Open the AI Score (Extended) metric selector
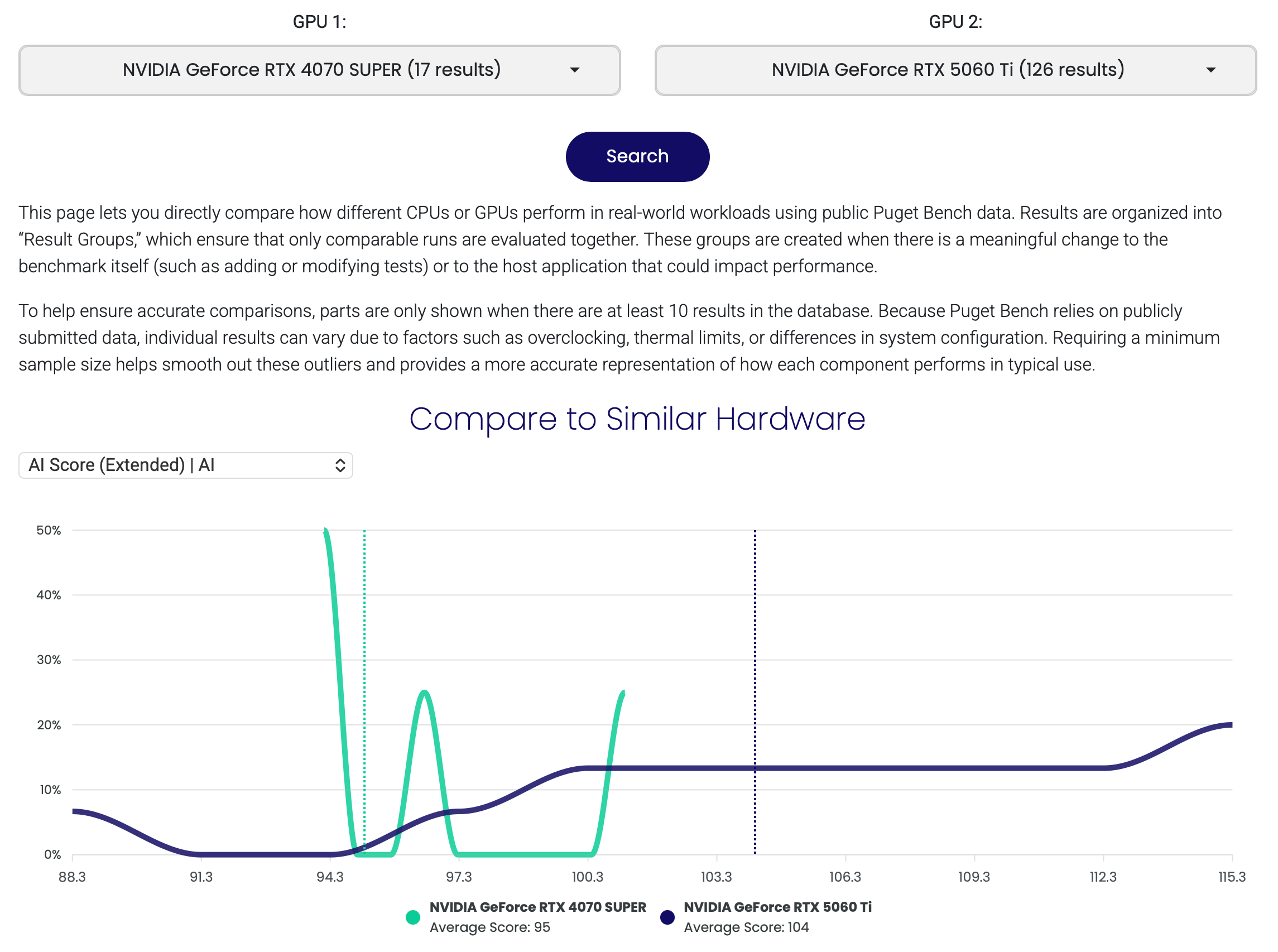 (x=185, y=465)
